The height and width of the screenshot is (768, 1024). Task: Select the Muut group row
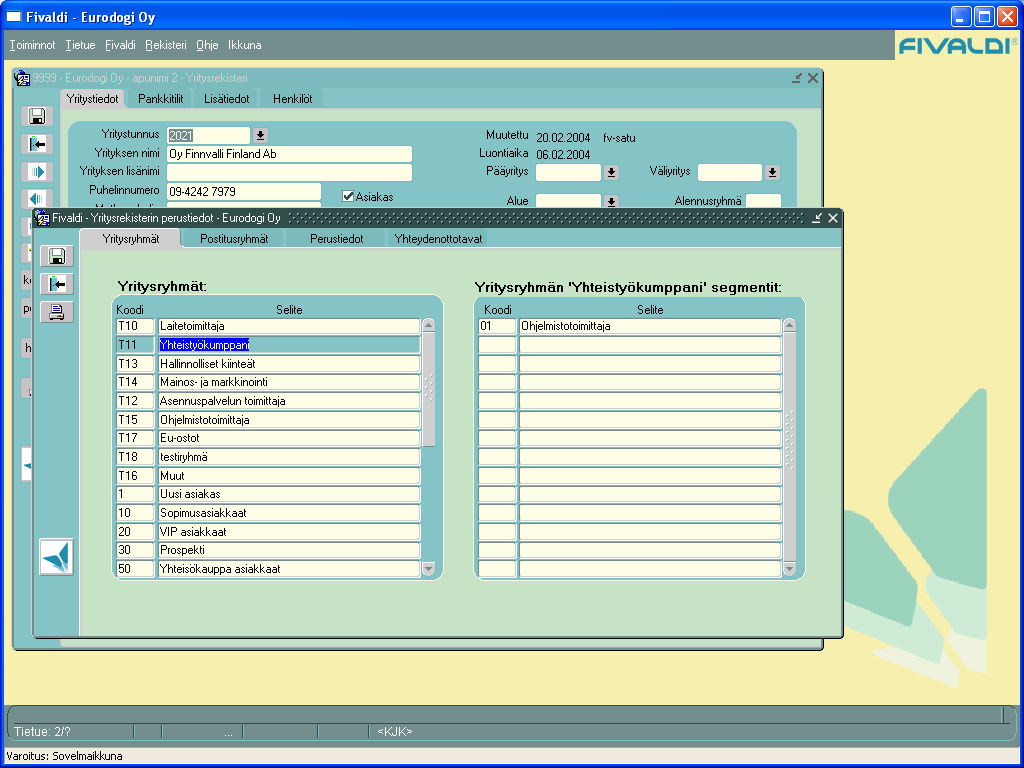point(289,476)
